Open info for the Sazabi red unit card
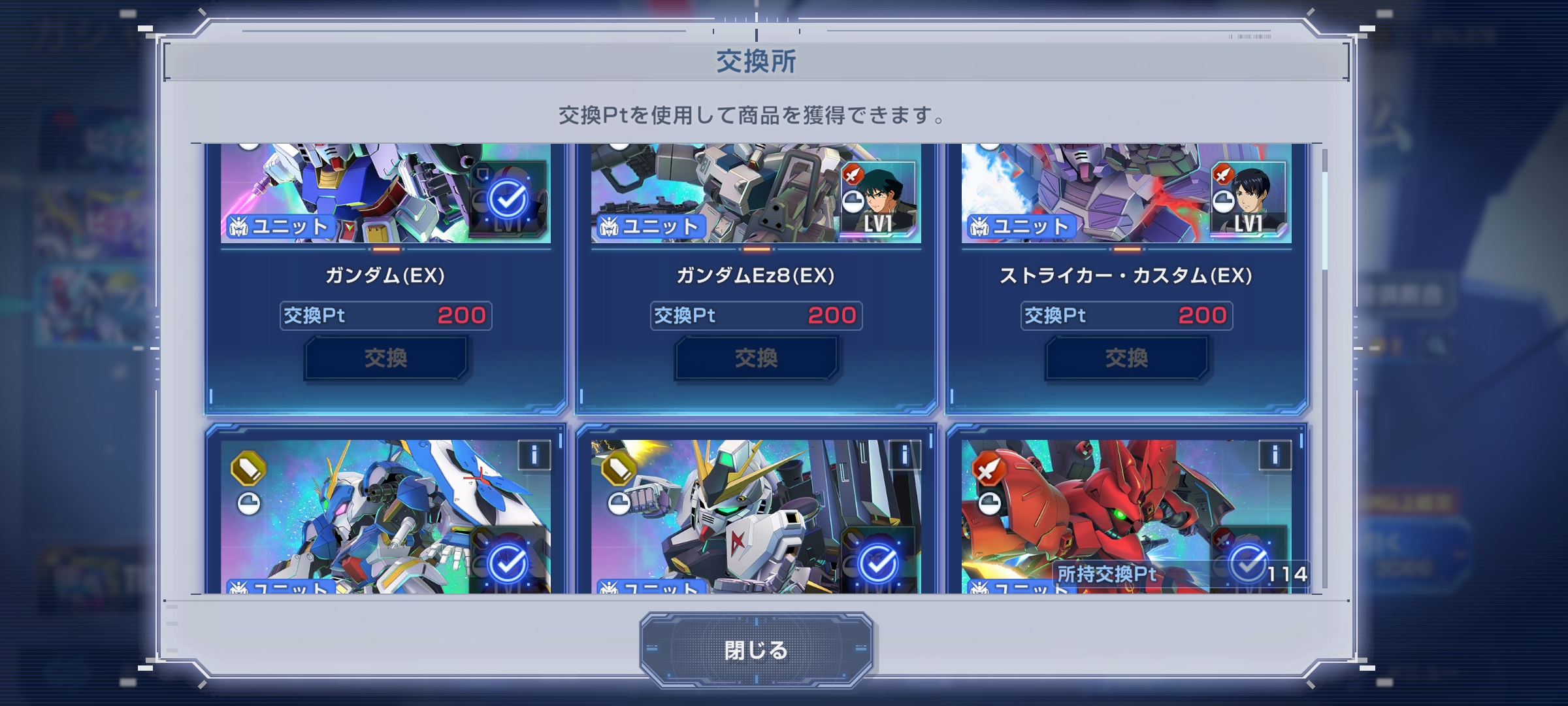Screen dimensions: 1568x706 tap(1274, 455)
